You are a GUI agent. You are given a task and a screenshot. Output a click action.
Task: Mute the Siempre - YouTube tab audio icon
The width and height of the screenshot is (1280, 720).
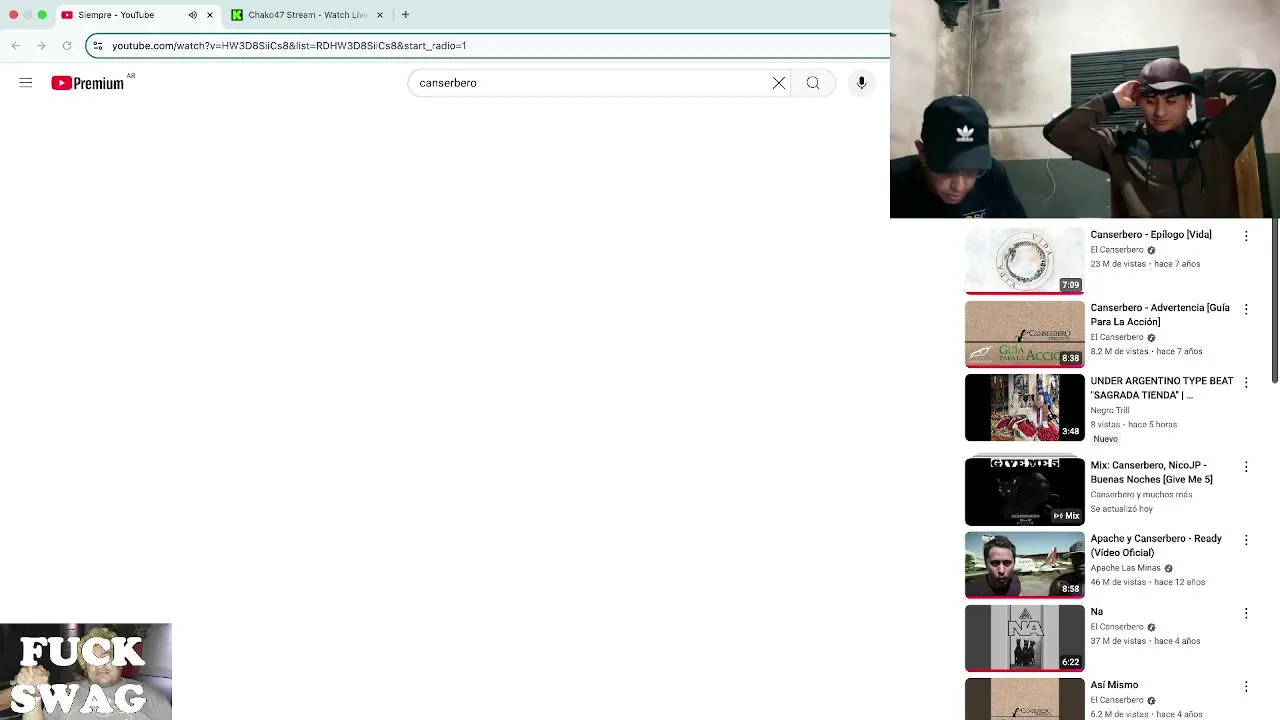[193, 15]
